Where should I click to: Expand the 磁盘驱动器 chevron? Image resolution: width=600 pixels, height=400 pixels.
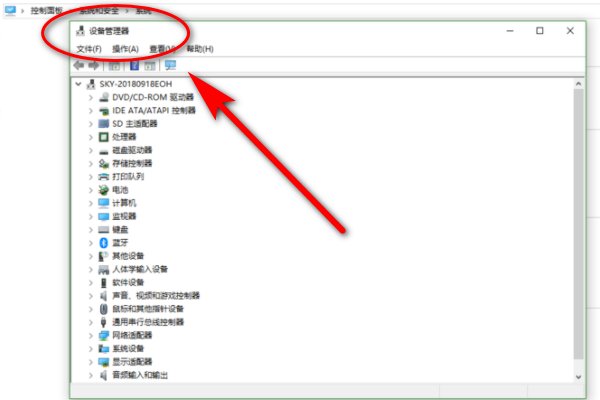click(x=91, y=150)
